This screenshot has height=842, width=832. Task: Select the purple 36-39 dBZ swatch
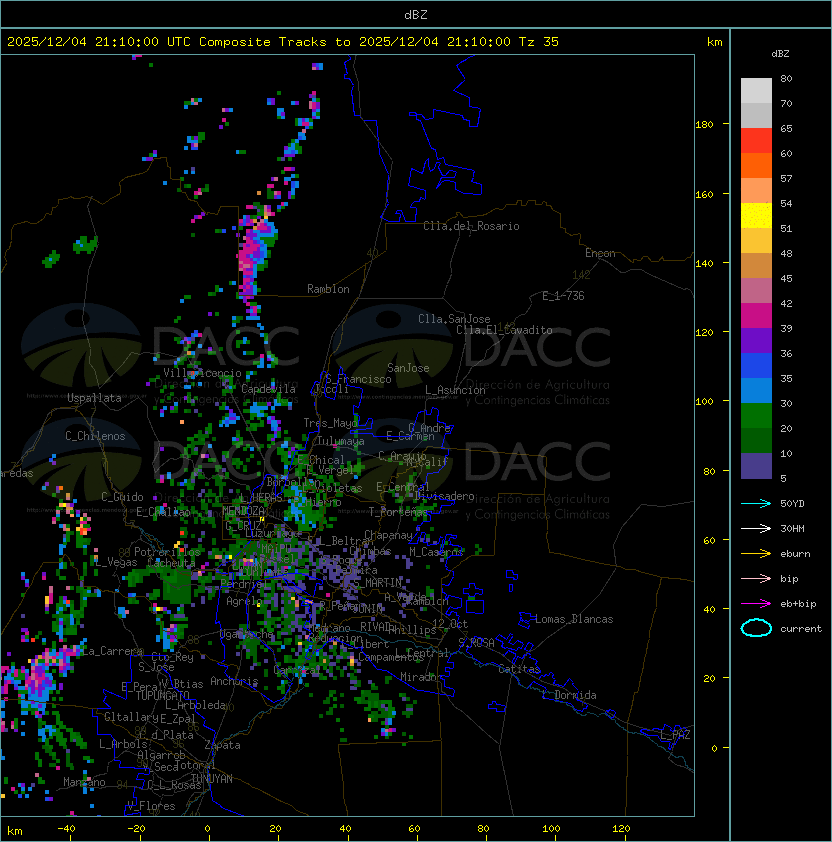point(756,340)
